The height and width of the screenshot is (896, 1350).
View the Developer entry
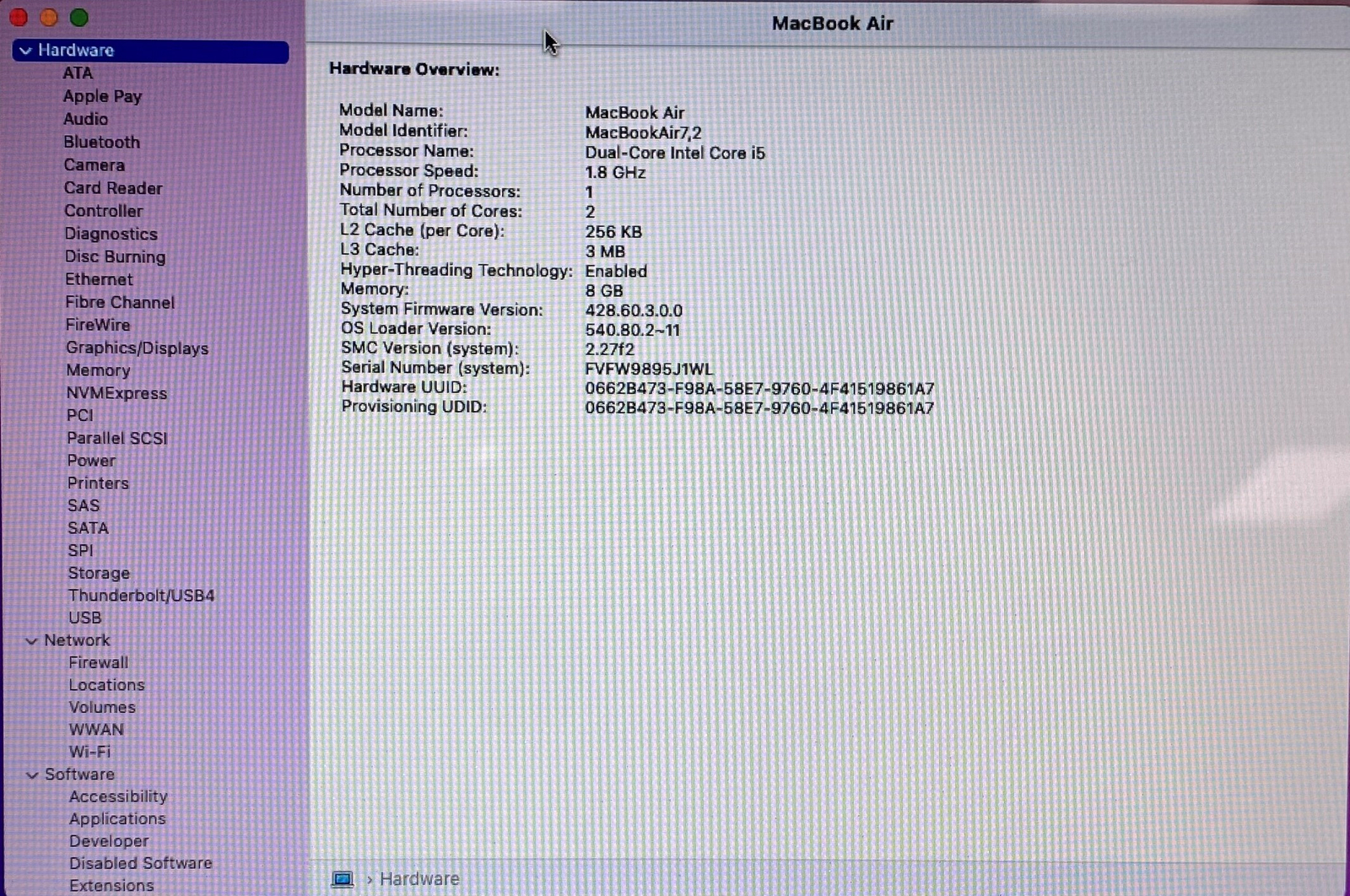(x=109, y=841)
